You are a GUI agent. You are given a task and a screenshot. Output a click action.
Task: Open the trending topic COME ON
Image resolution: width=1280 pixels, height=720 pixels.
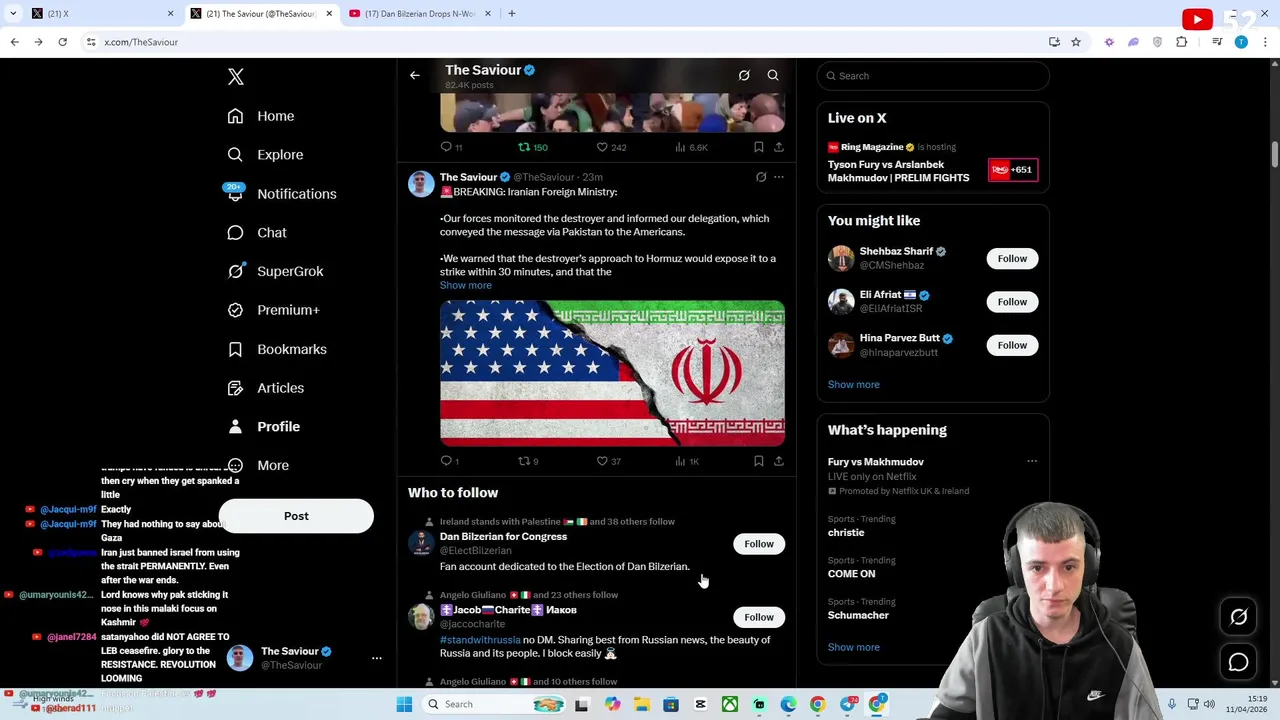pos(852,574)
